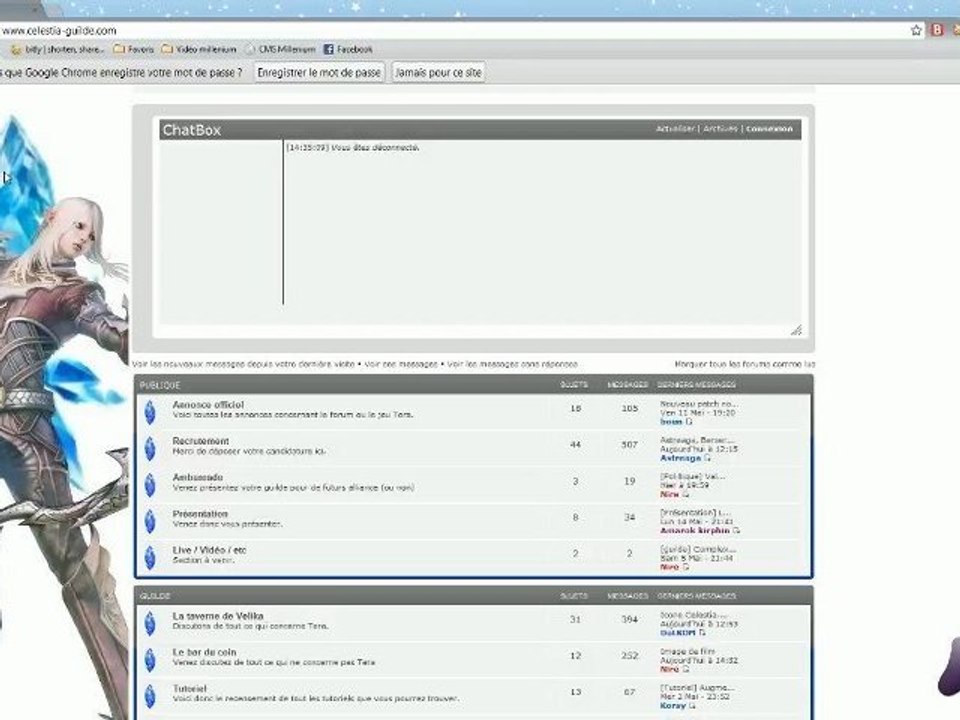960x720 pixels.
Task: Open the profile of user Astreaga
Action: pyautogui.click(x=680, y=458)
